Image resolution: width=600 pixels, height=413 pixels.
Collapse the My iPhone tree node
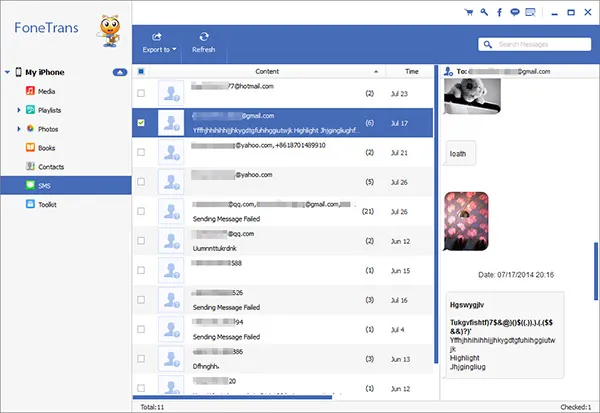pyautogui.click(x=7, y=72)
